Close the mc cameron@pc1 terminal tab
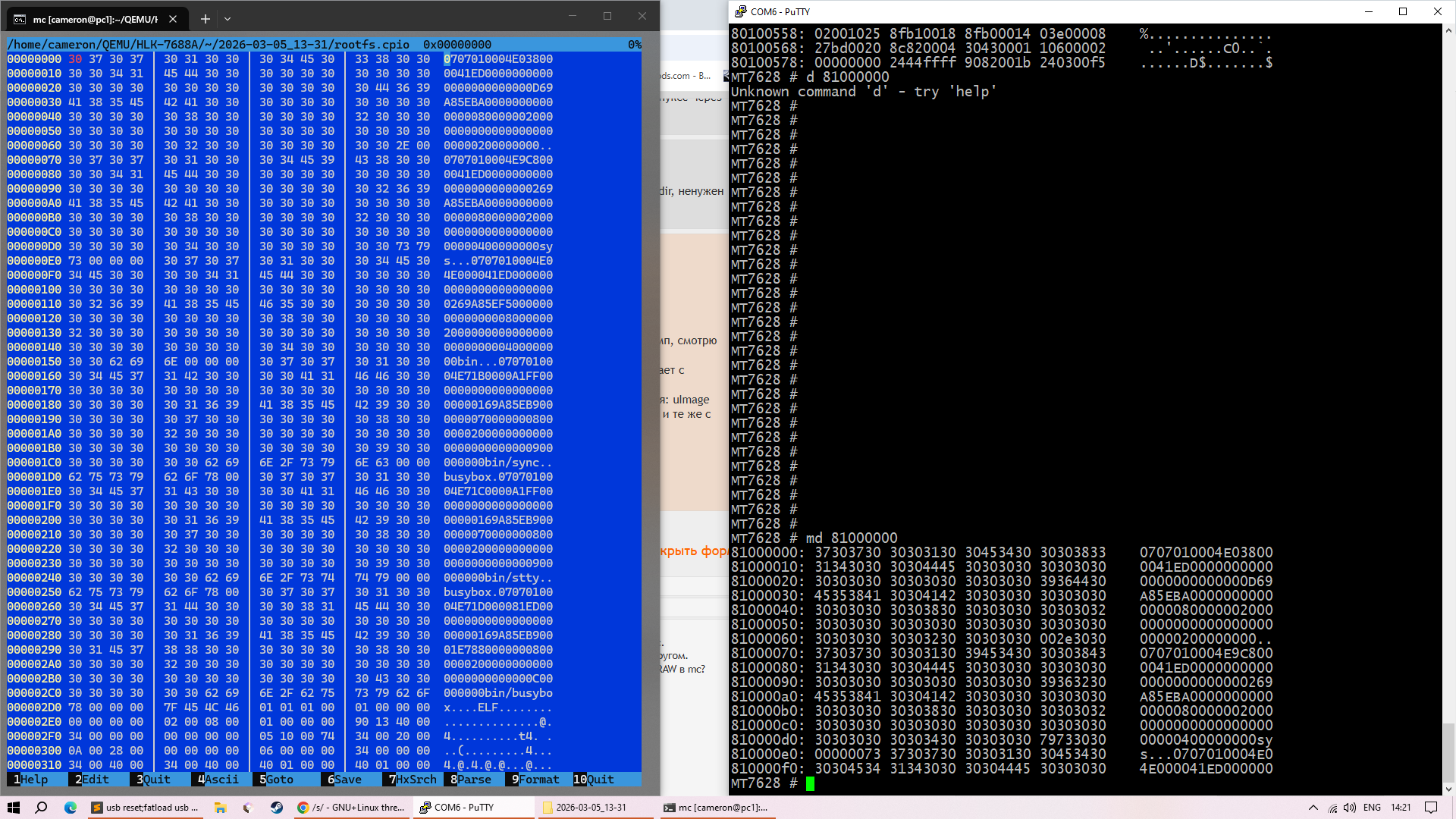Screen dimensions: 1456x819 (173, 19)
